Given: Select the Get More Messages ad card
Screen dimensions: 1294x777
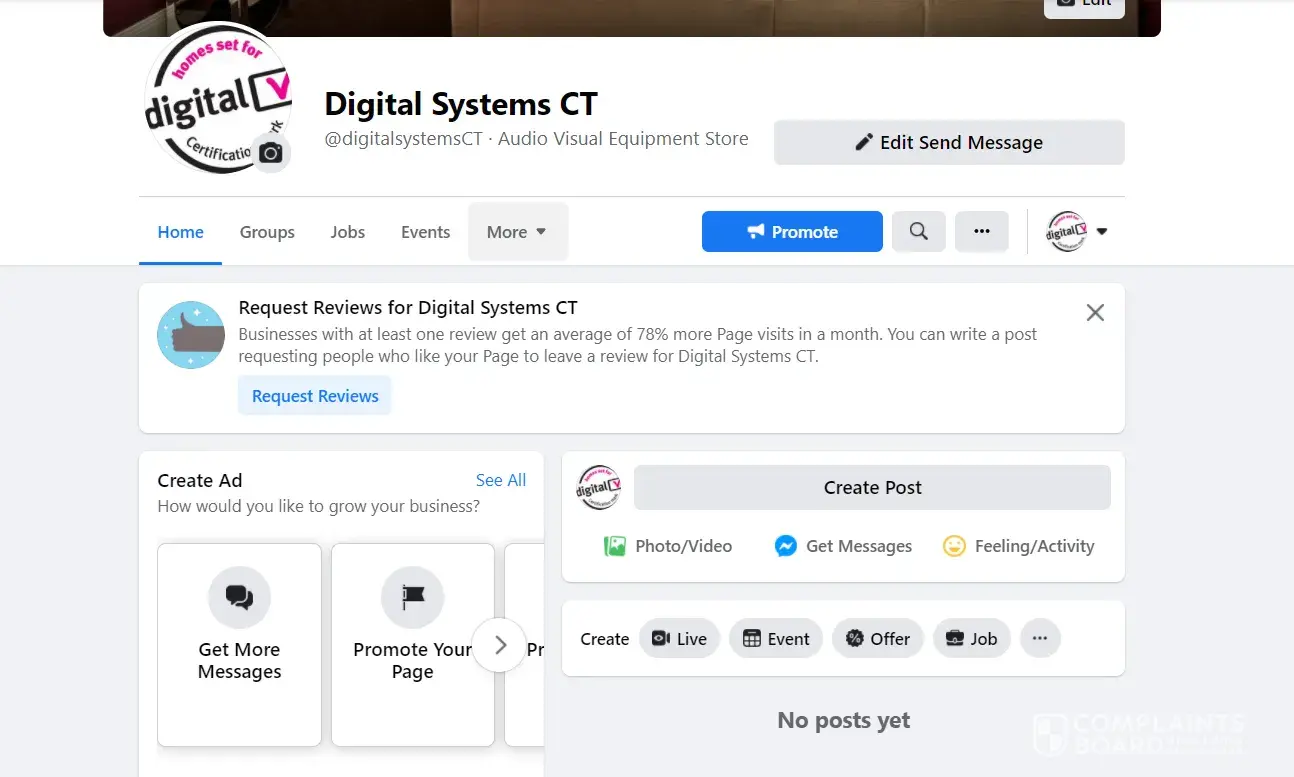Looking at the screenshot, I should [x=239, y=645].
